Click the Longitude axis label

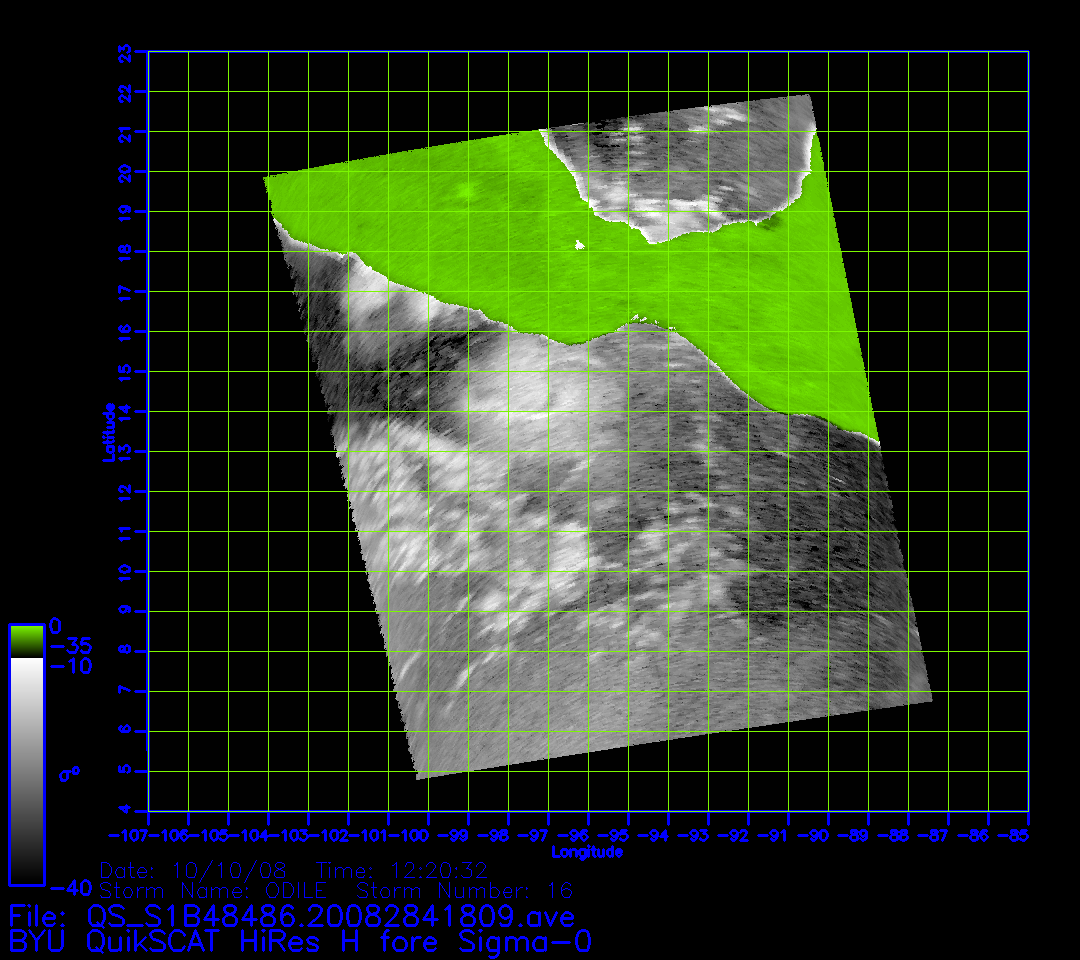coord(587,852)
